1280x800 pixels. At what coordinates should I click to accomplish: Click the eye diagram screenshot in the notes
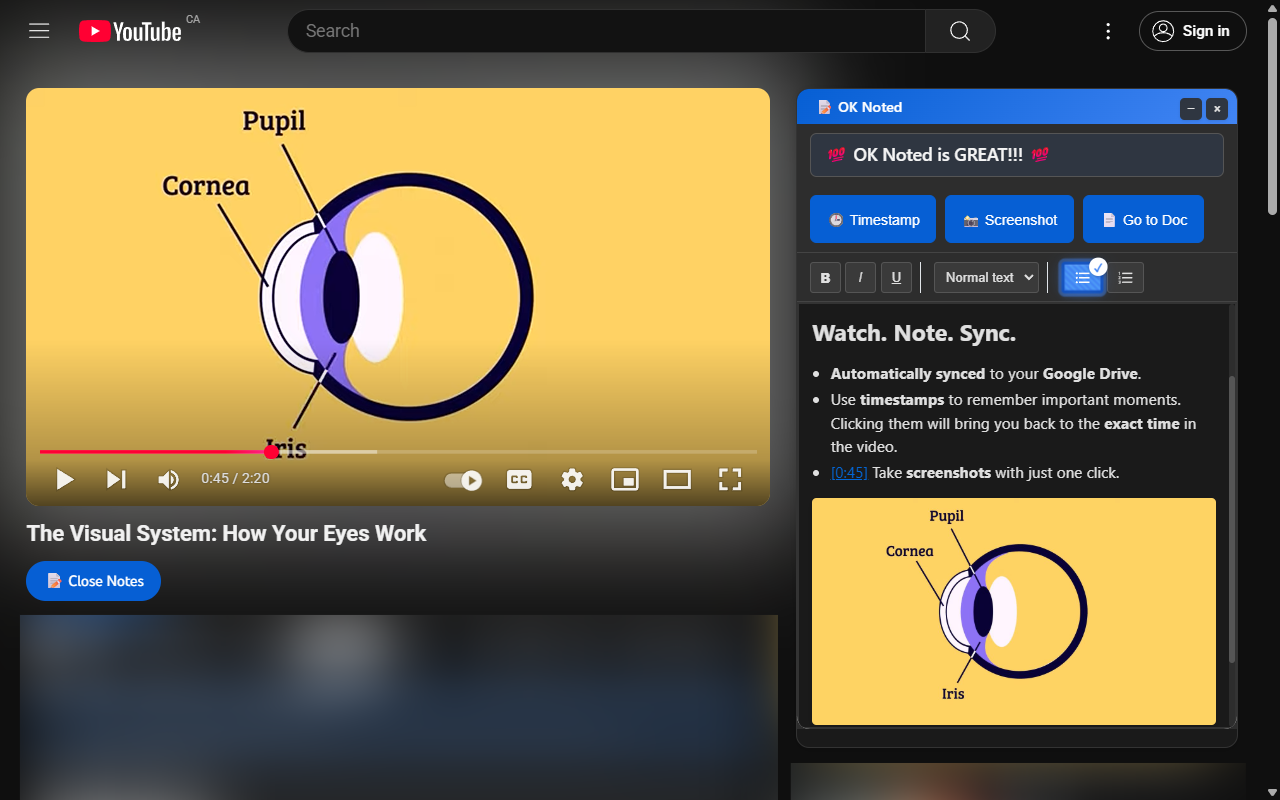click(x=1013, y=610)
